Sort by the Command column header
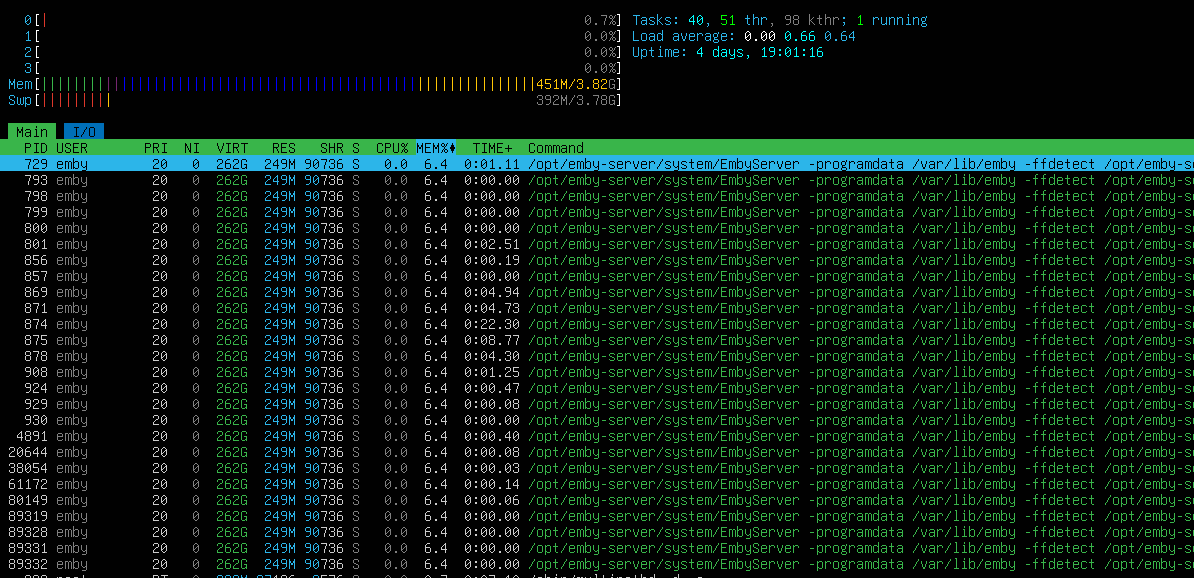1194x578 pixels. click(555, 148)
